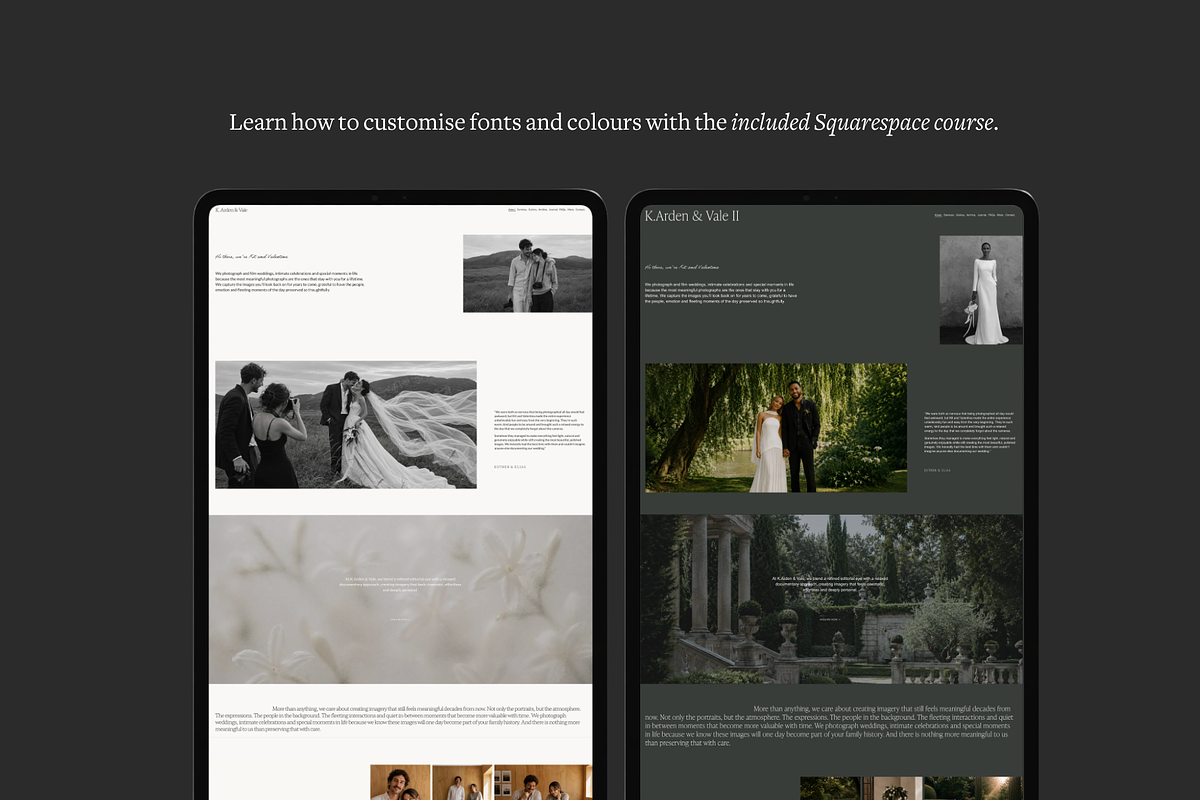The width and height of the screenshot is (1200, 800).
Task: Click the script greeting heading on light tablet
Action: pos(251,257)
